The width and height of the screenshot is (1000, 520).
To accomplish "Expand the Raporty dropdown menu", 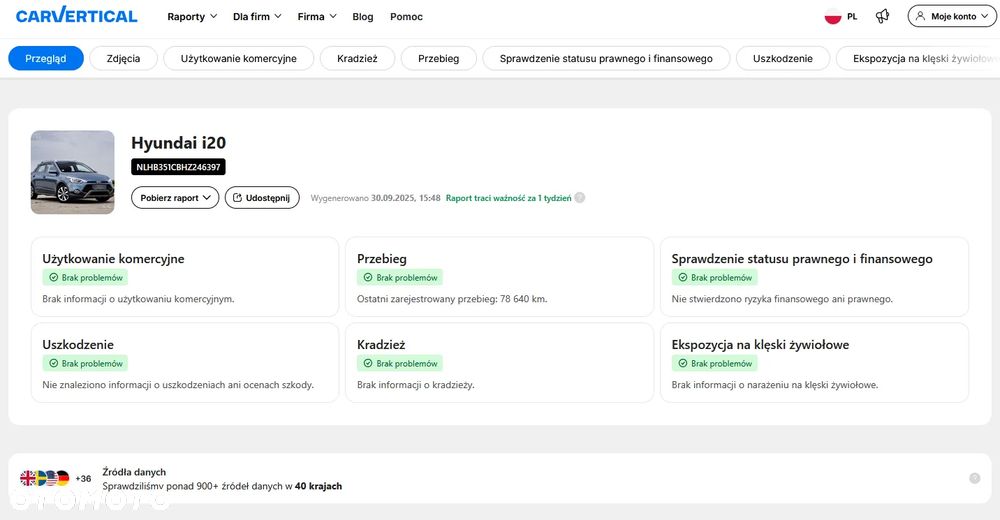I will click(x=192, y=17).
